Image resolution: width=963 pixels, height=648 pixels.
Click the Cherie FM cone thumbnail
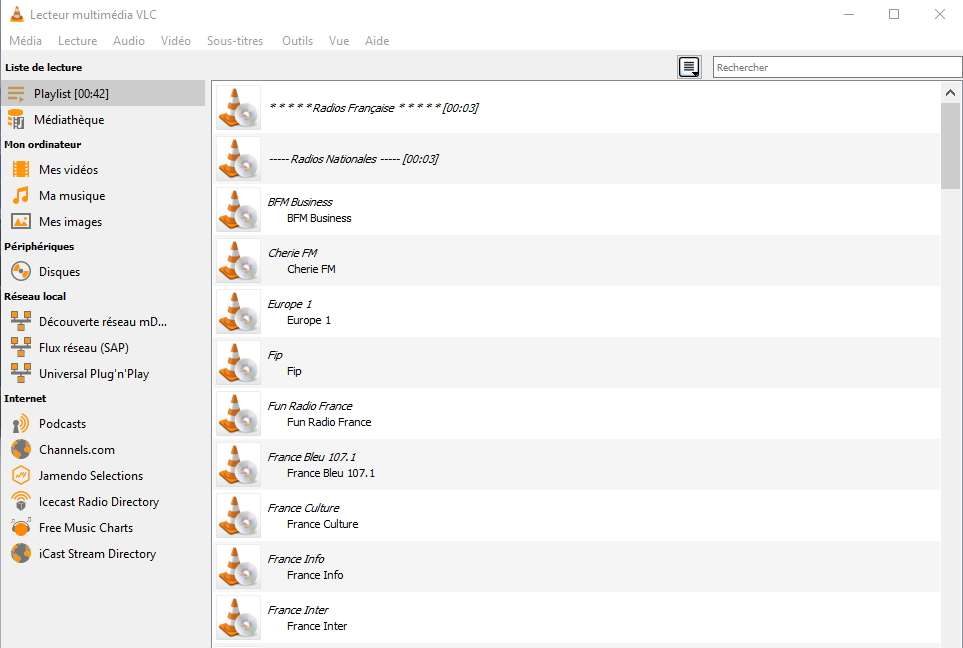click(x=238, y=261)
